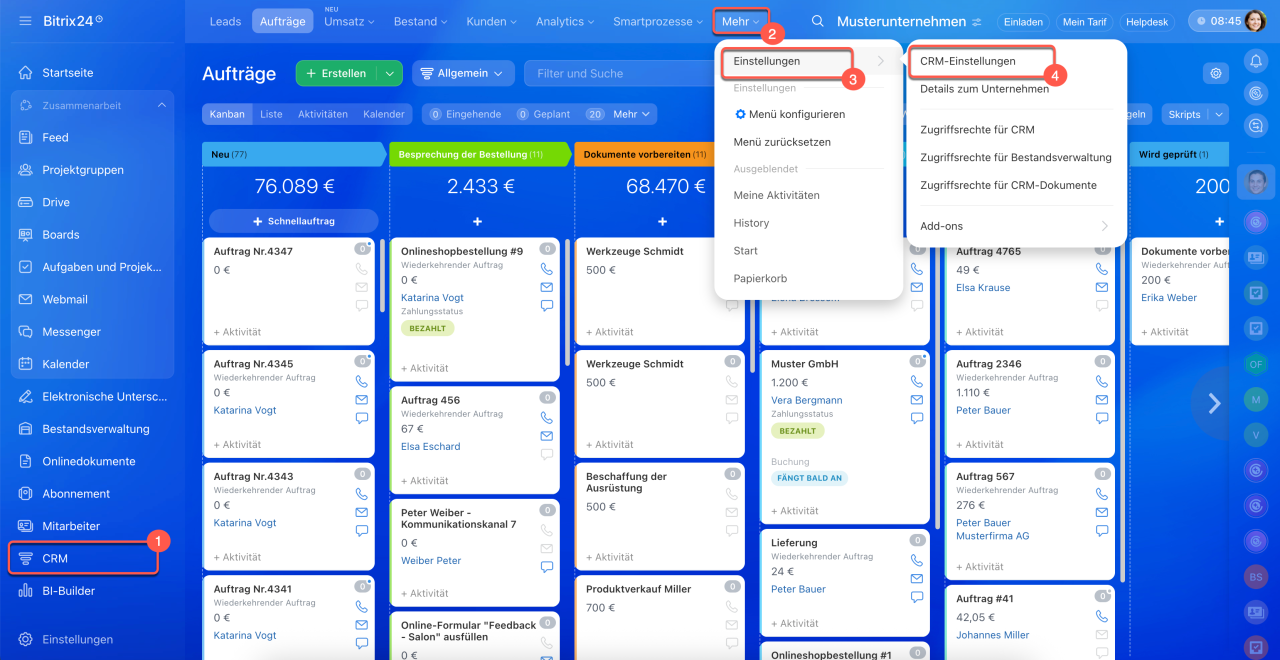The height and width of the screenshot is (660, 1280).
Task: Call phone icon on Onlineshopbestellung #9 card
Action: click(546, 269)
